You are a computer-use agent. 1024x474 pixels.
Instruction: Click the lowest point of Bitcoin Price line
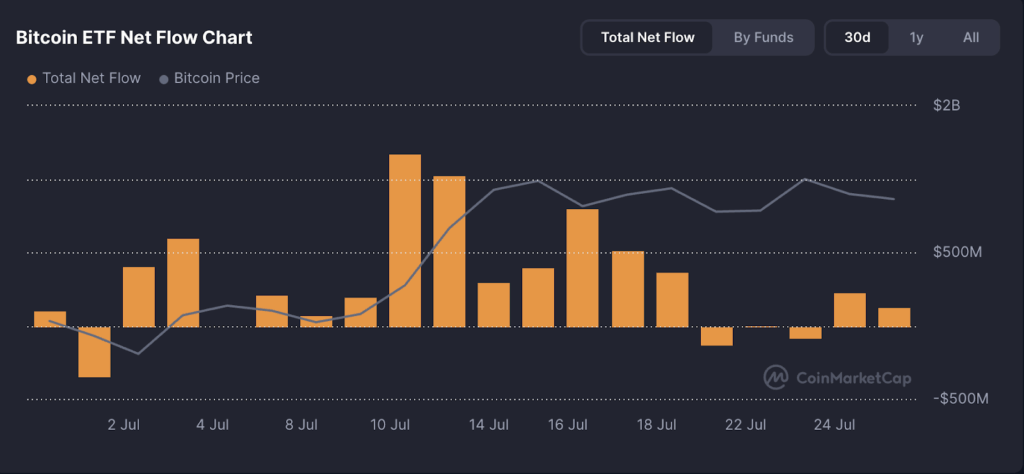(x=138, y=353)
